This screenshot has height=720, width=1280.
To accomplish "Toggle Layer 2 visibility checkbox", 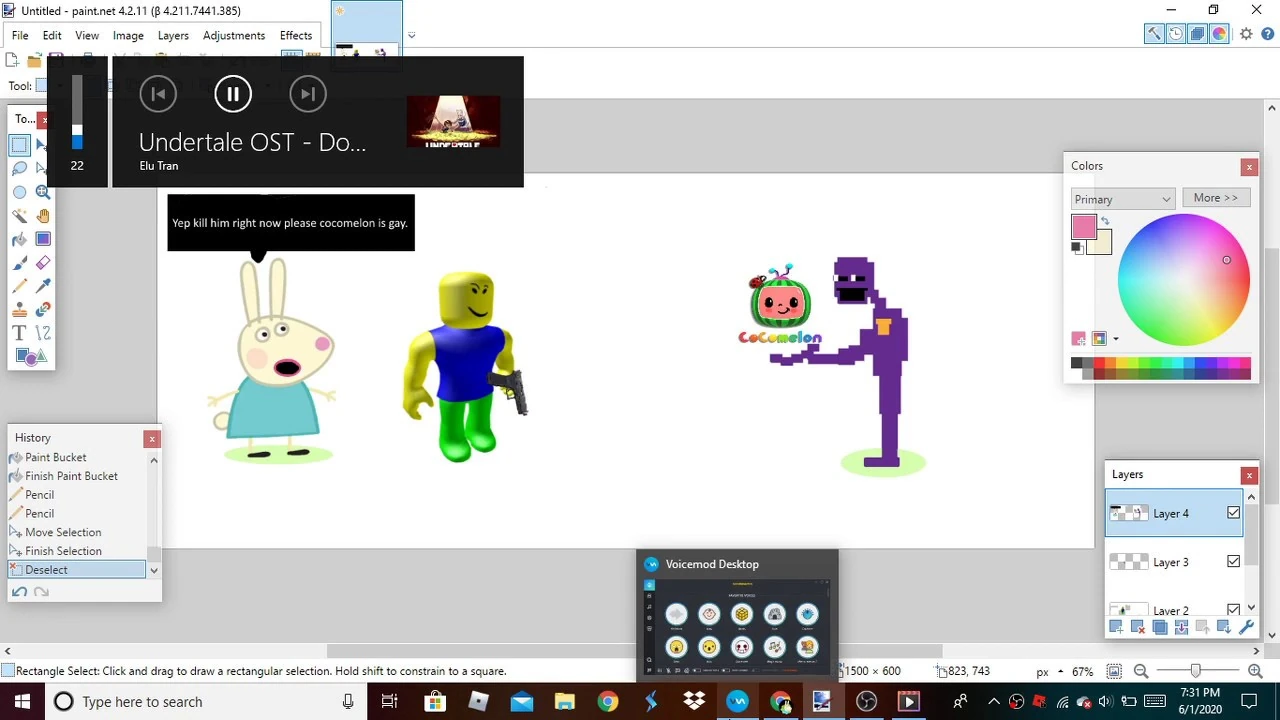I will pos(1233,610).
